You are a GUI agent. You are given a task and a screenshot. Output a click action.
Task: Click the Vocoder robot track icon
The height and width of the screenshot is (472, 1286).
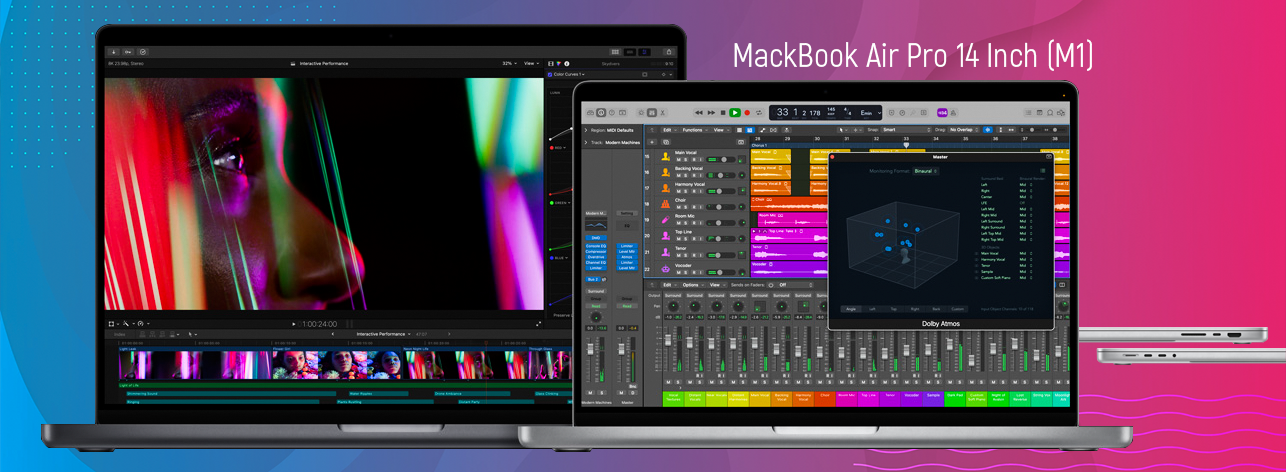(666, 268)
